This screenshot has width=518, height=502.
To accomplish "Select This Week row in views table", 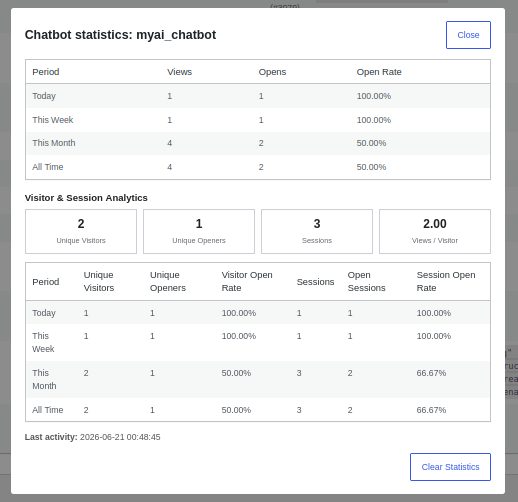I will coord(258,120).
